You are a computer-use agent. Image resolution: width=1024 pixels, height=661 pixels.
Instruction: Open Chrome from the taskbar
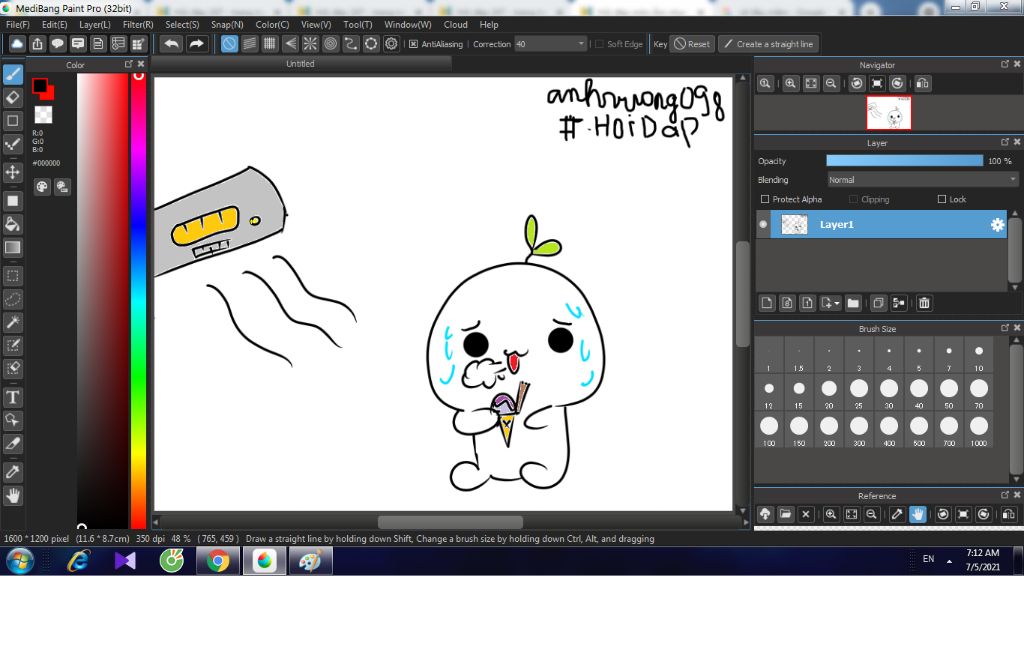click(218, 561)
